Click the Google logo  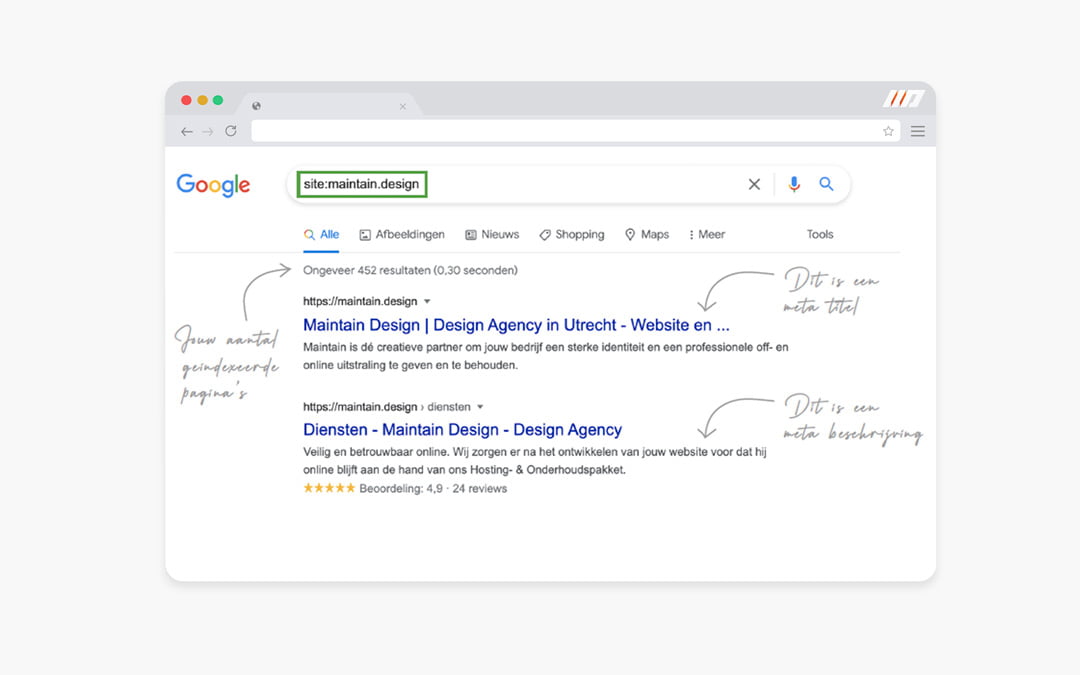pyautogui.click(x=214, y=185)
